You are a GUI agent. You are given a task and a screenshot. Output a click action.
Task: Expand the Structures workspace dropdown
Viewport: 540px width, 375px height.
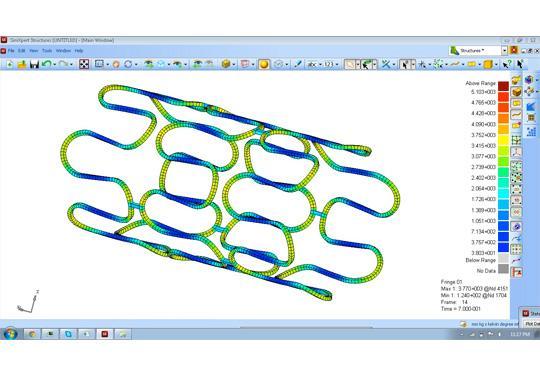pos(504,51)
